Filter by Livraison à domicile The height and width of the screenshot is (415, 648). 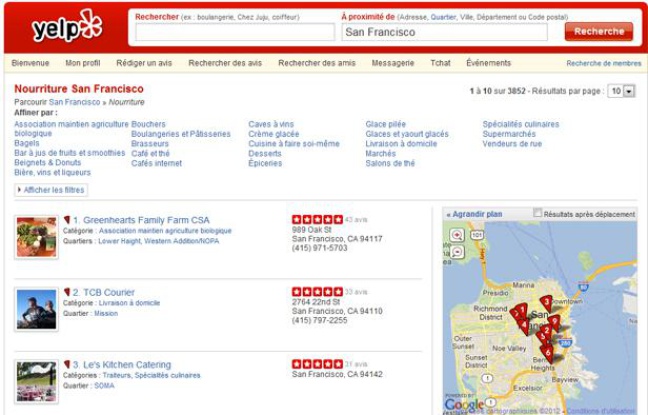401,143
